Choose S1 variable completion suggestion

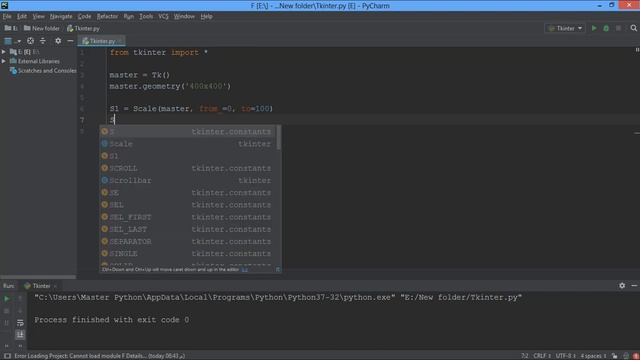click(x=188, y=156)
